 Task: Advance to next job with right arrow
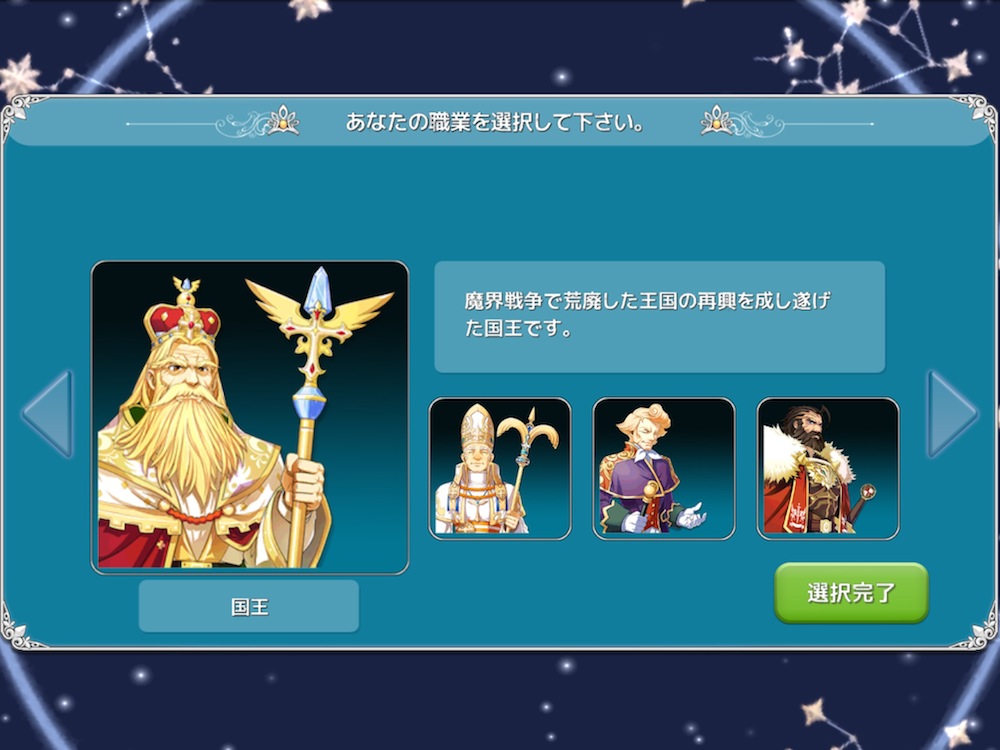pos(951,414)
